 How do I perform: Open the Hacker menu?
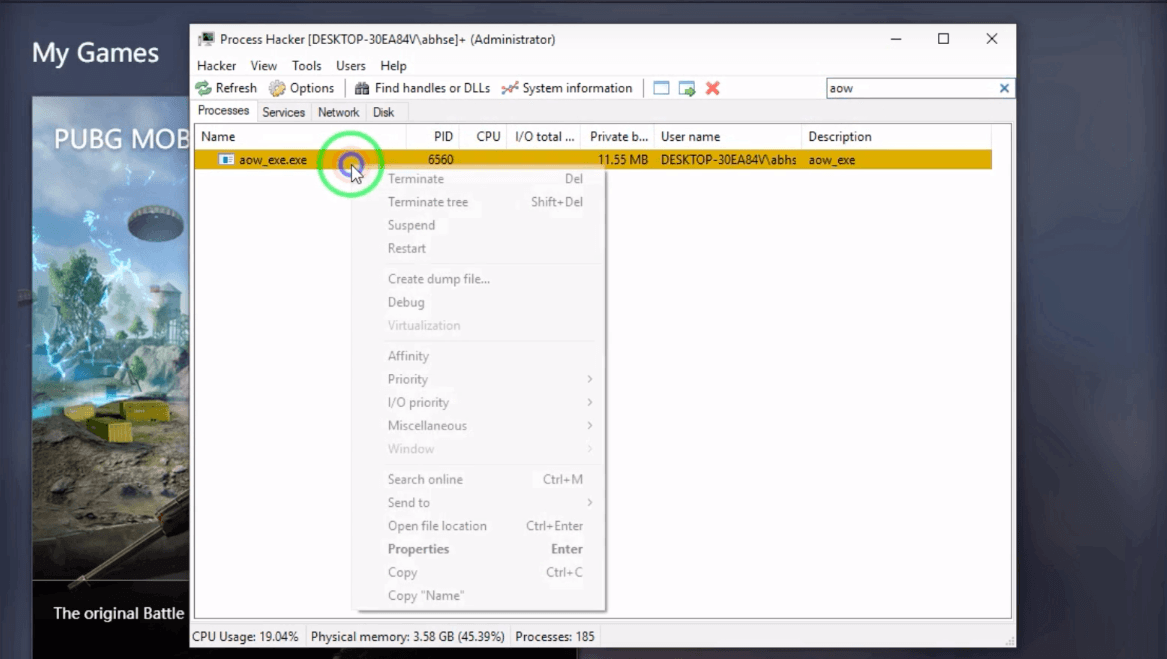216,66
